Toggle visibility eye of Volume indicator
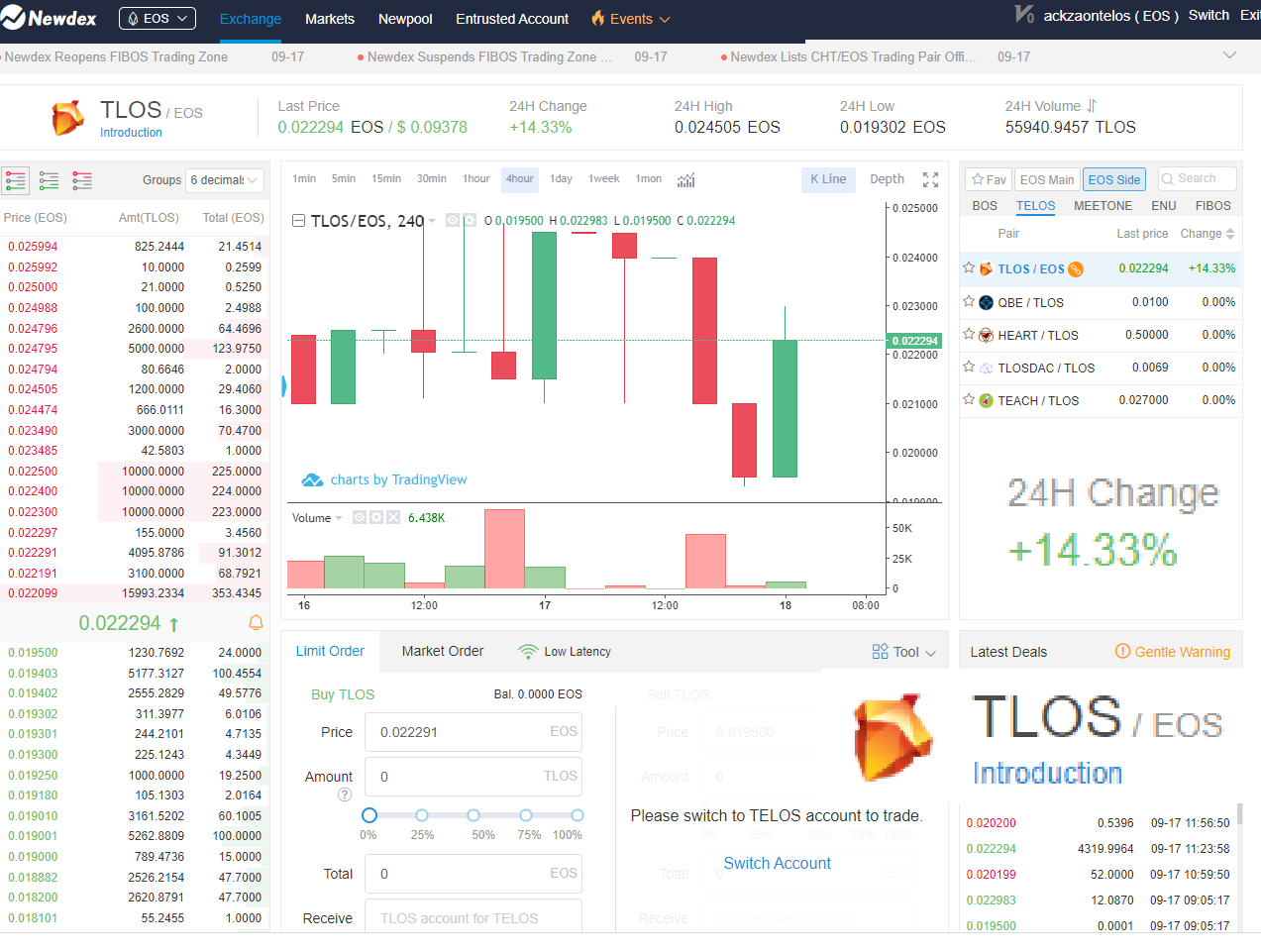Screen dimensions: 1261x952 tap(360, 517)
